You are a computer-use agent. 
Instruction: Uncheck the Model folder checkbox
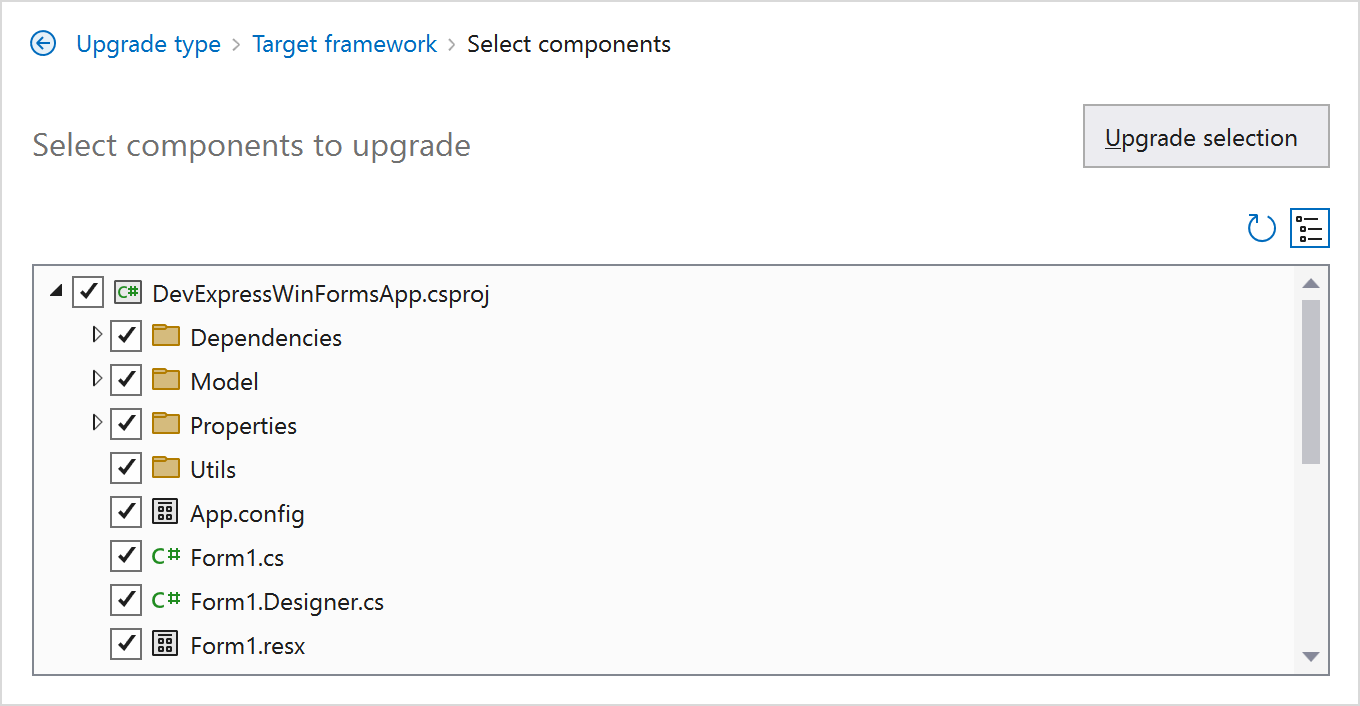click(126, 381)
